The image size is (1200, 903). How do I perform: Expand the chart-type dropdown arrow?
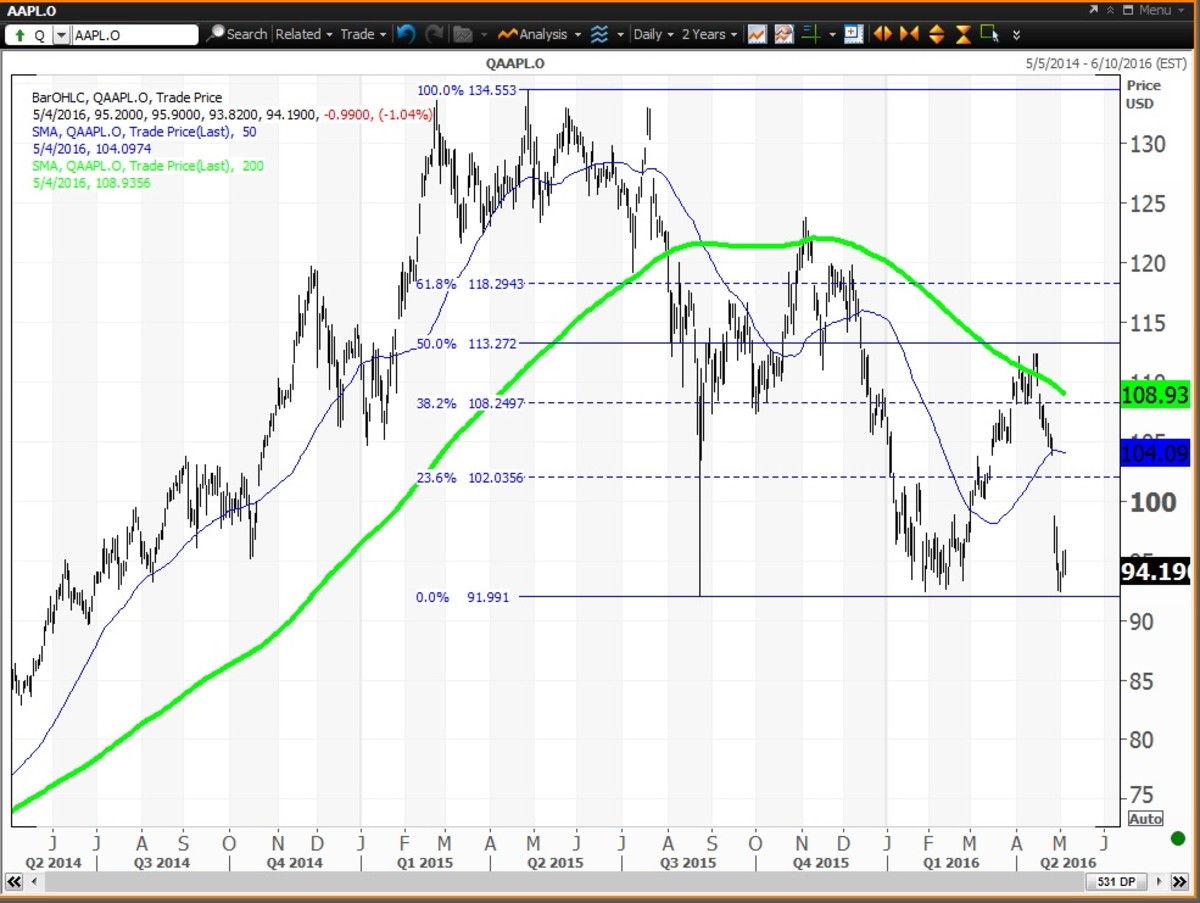coord(621,35)
